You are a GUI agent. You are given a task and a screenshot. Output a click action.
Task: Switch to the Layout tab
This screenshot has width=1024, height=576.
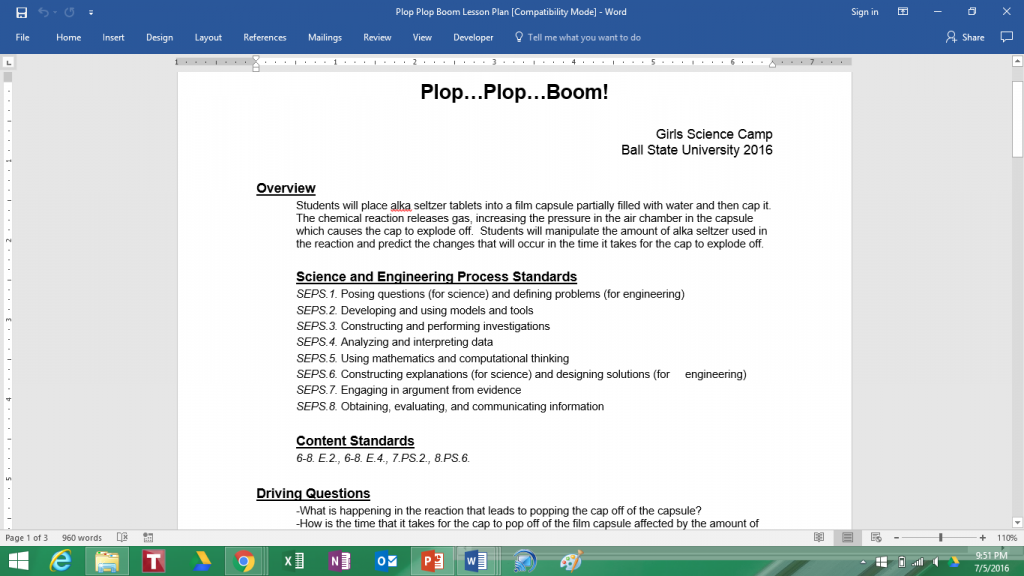208,37
